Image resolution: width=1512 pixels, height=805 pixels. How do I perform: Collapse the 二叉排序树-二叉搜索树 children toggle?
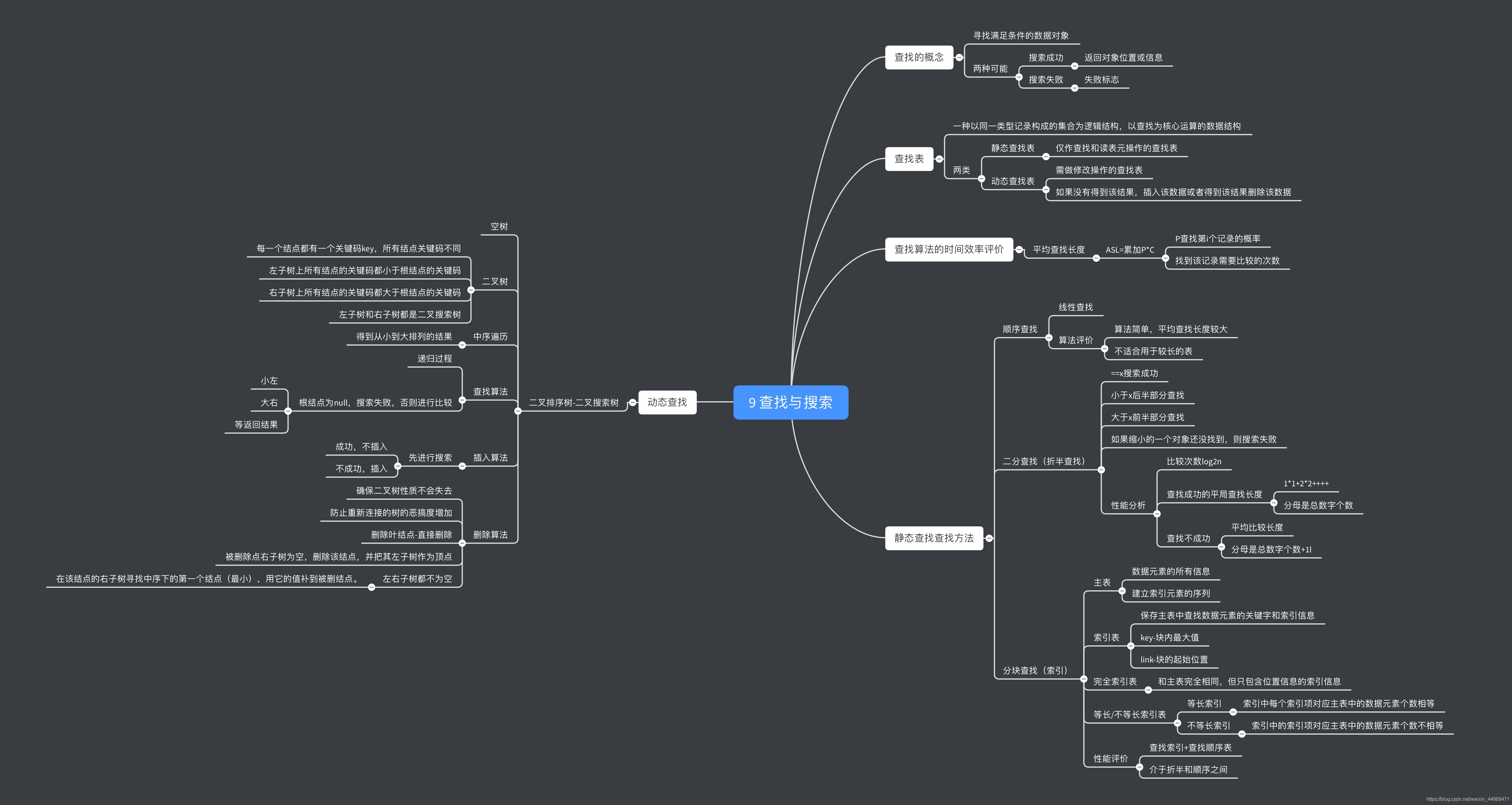coord(518,411)
